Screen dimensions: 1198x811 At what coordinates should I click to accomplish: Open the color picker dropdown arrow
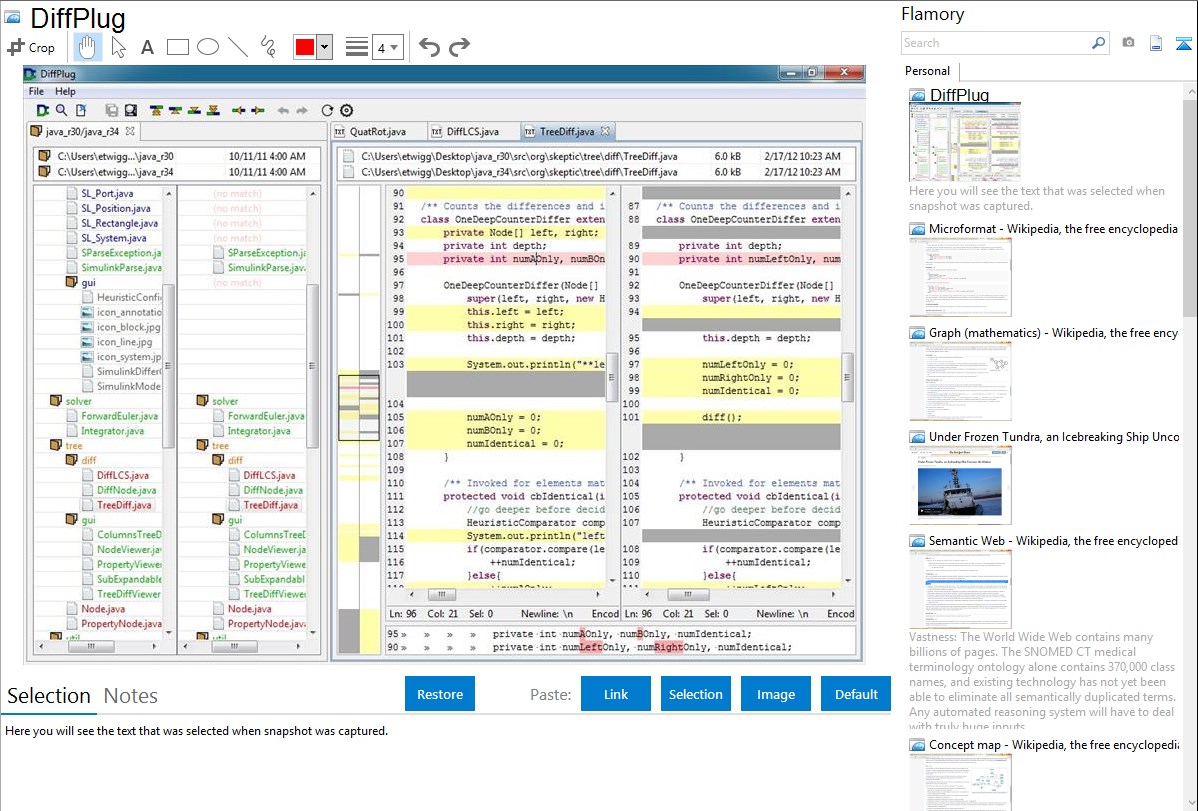[x=325, y=47]
